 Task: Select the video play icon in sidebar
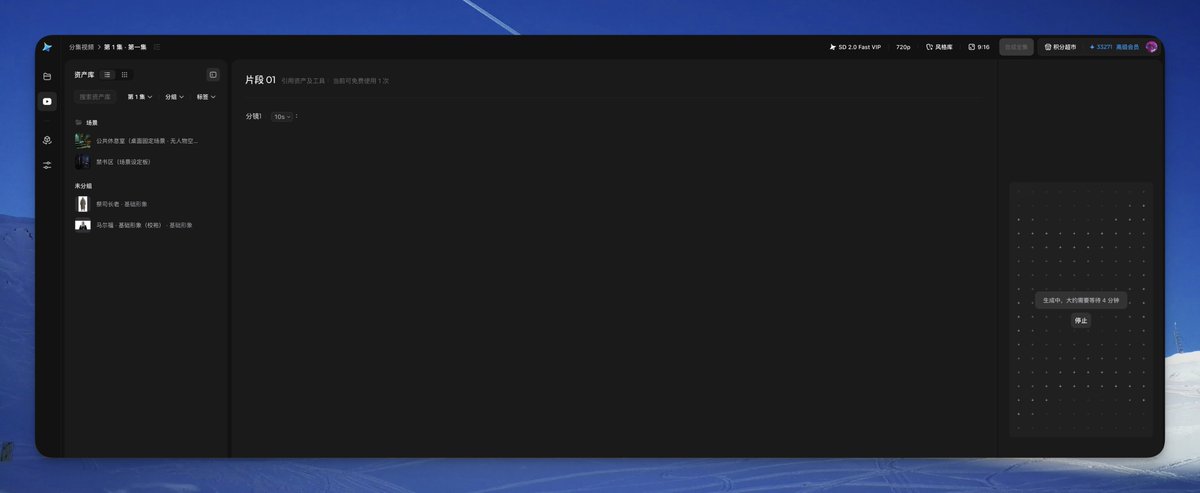click(47, 101)
